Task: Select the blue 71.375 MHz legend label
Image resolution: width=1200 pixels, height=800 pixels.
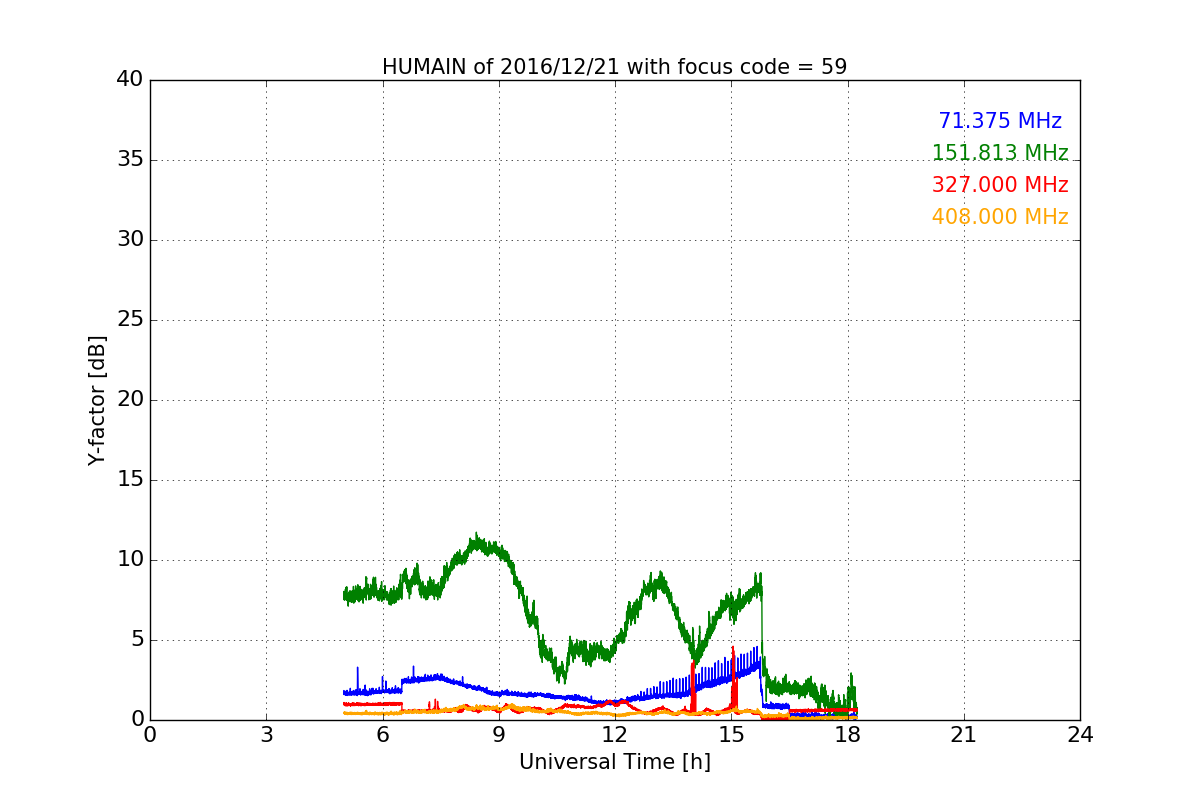Action: click(1000, 121)
